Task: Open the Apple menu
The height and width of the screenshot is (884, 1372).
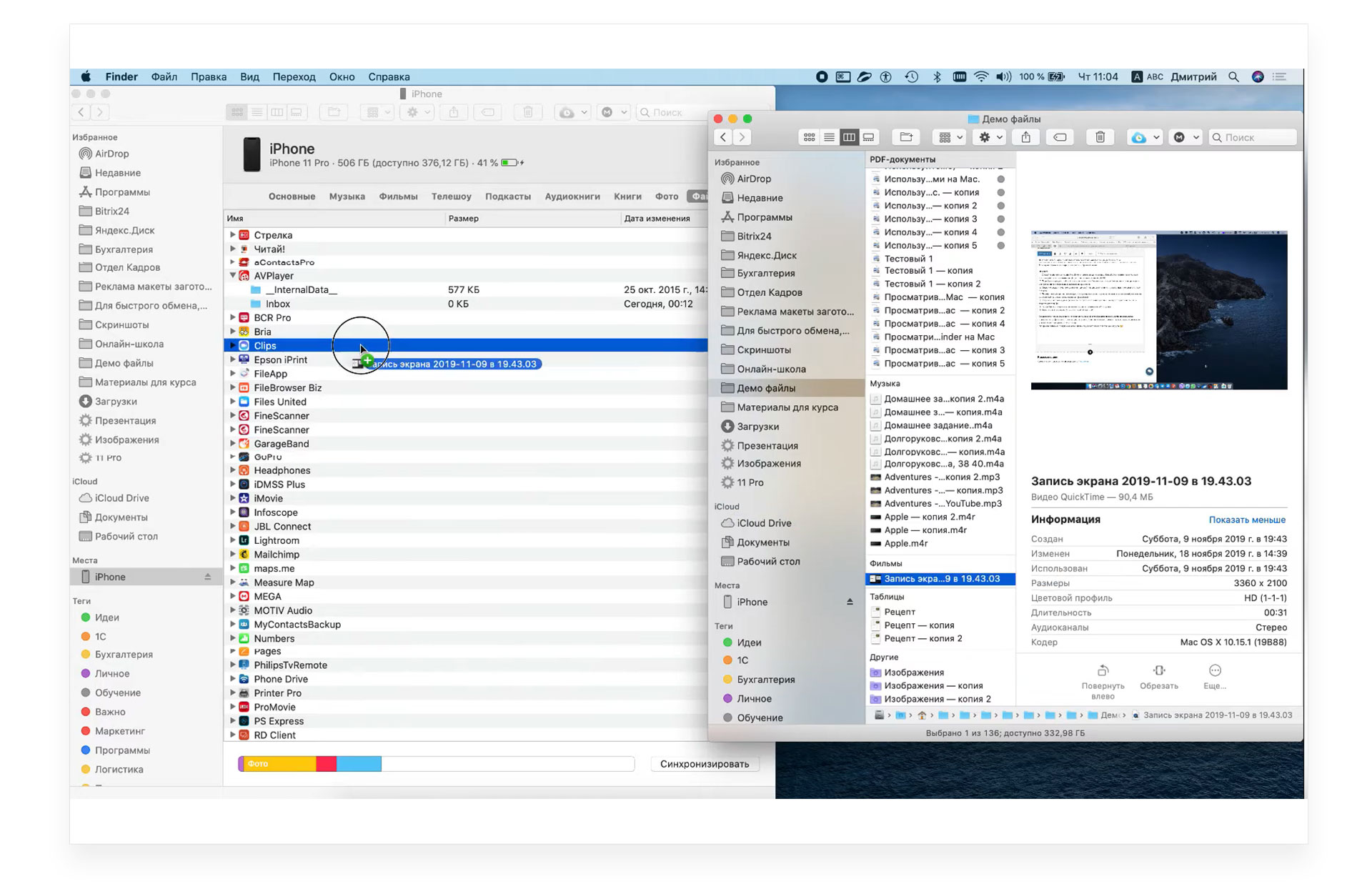Action: (86, 76)
